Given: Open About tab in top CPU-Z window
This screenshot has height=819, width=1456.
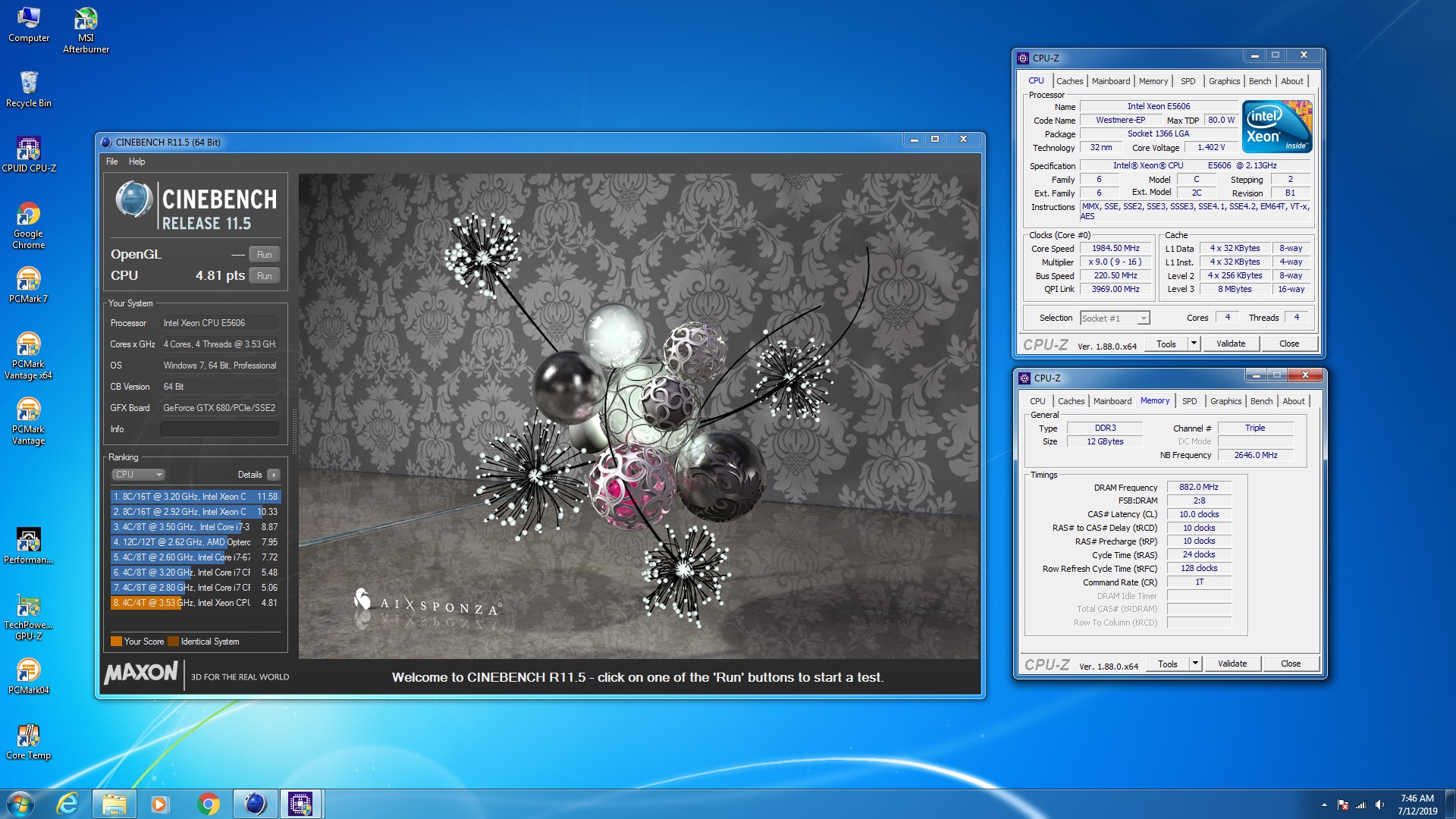Looking at the screenshot, I should pyautogui.click(x=1292, y=81).
